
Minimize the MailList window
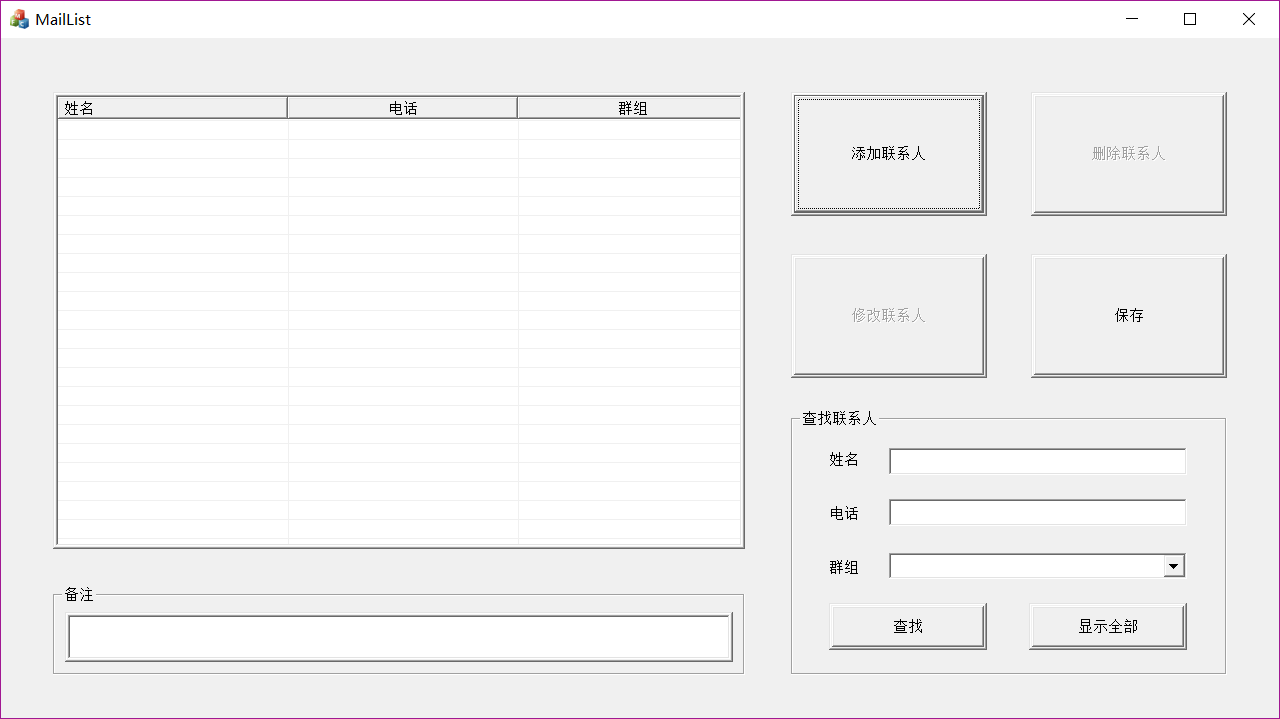pyautogui.click(x=1132, y=19)
